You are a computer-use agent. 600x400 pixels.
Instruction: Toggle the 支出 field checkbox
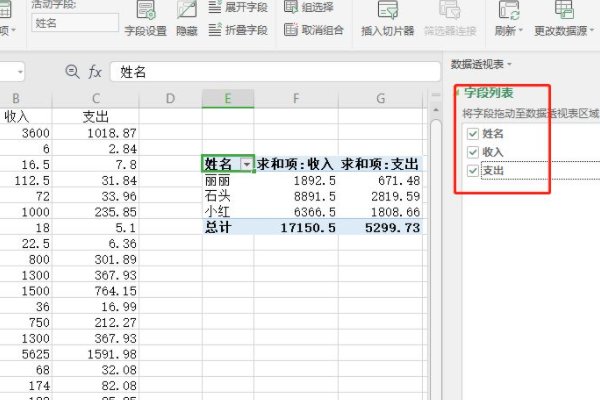coord(473,170)
